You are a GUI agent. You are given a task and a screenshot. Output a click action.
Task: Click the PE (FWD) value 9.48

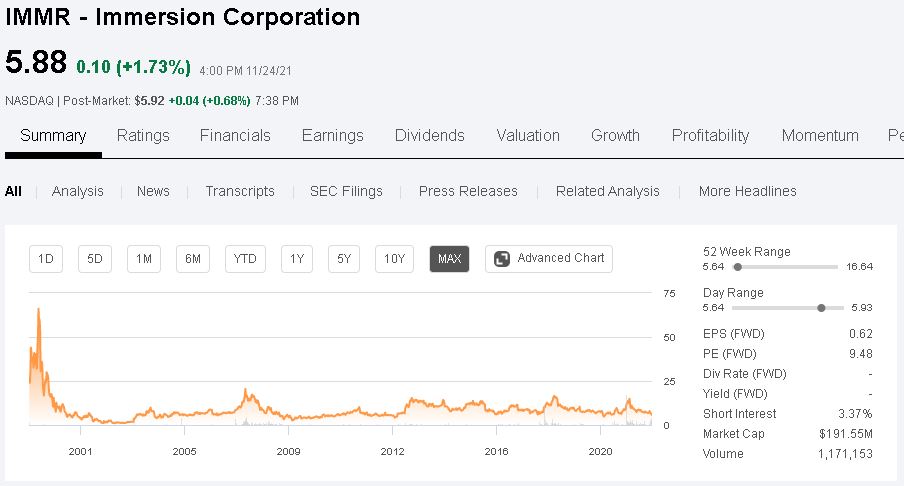861,354
